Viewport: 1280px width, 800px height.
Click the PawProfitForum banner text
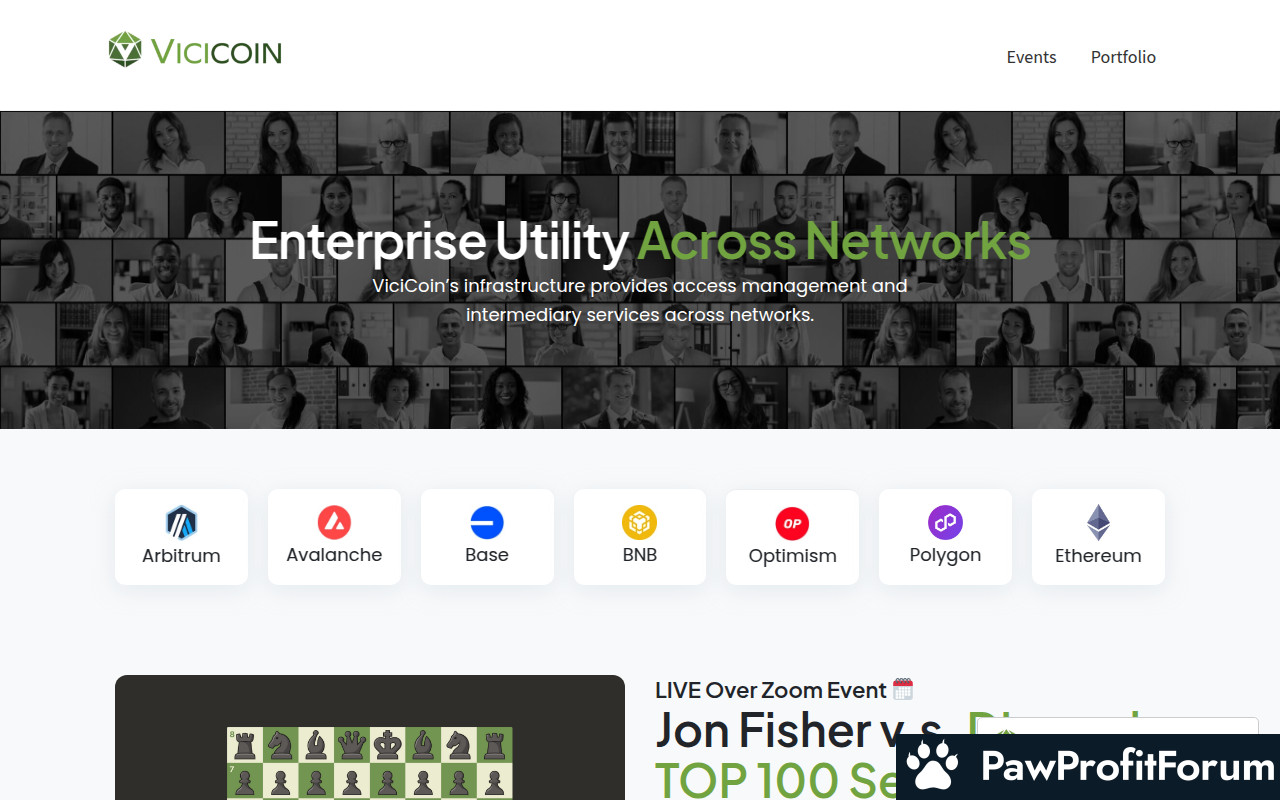(x=1128, y=767)
